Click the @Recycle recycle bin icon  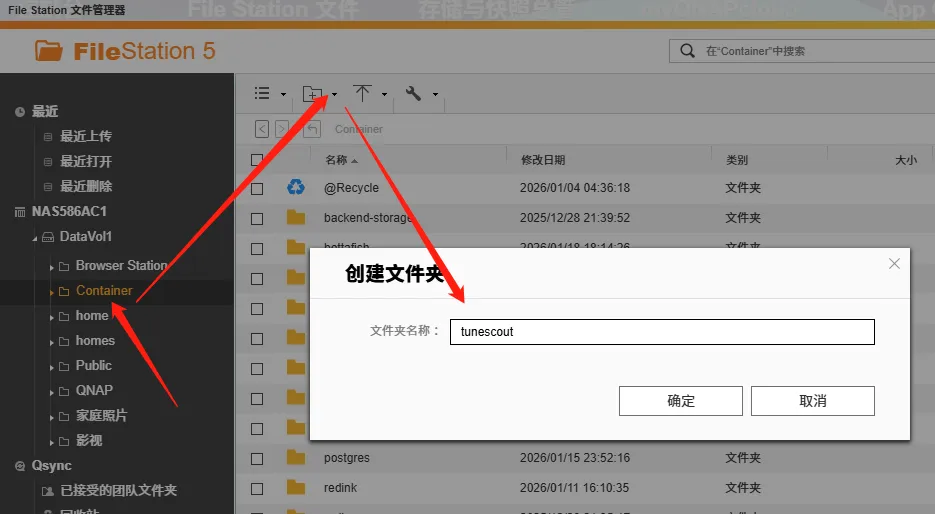click(x=296, y=187)
